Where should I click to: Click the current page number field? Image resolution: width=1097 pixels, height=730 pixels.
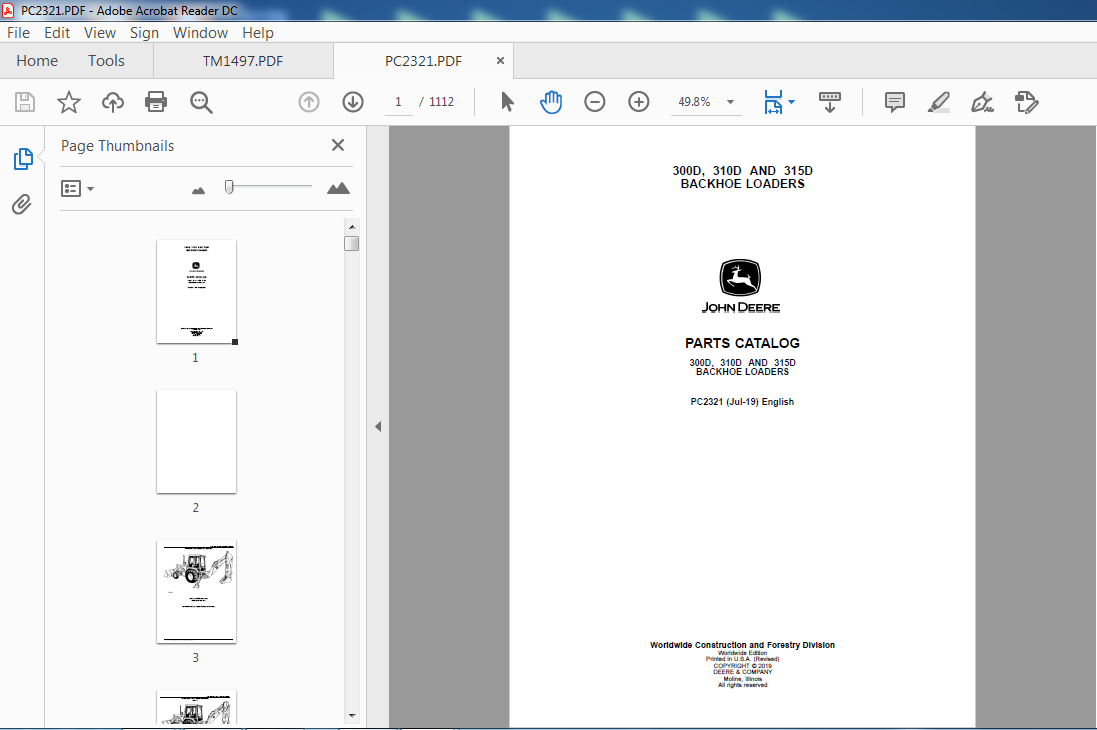coord(398,102)
